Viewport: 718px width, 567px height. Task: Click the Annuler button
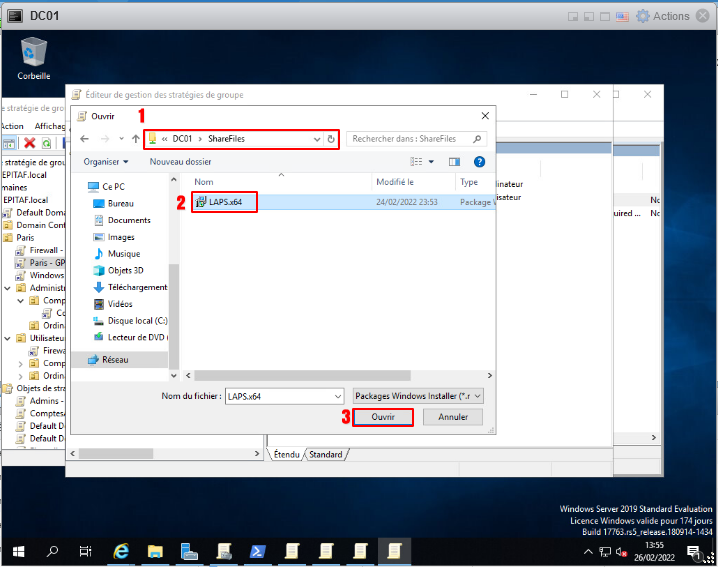[x=453, y=417]
